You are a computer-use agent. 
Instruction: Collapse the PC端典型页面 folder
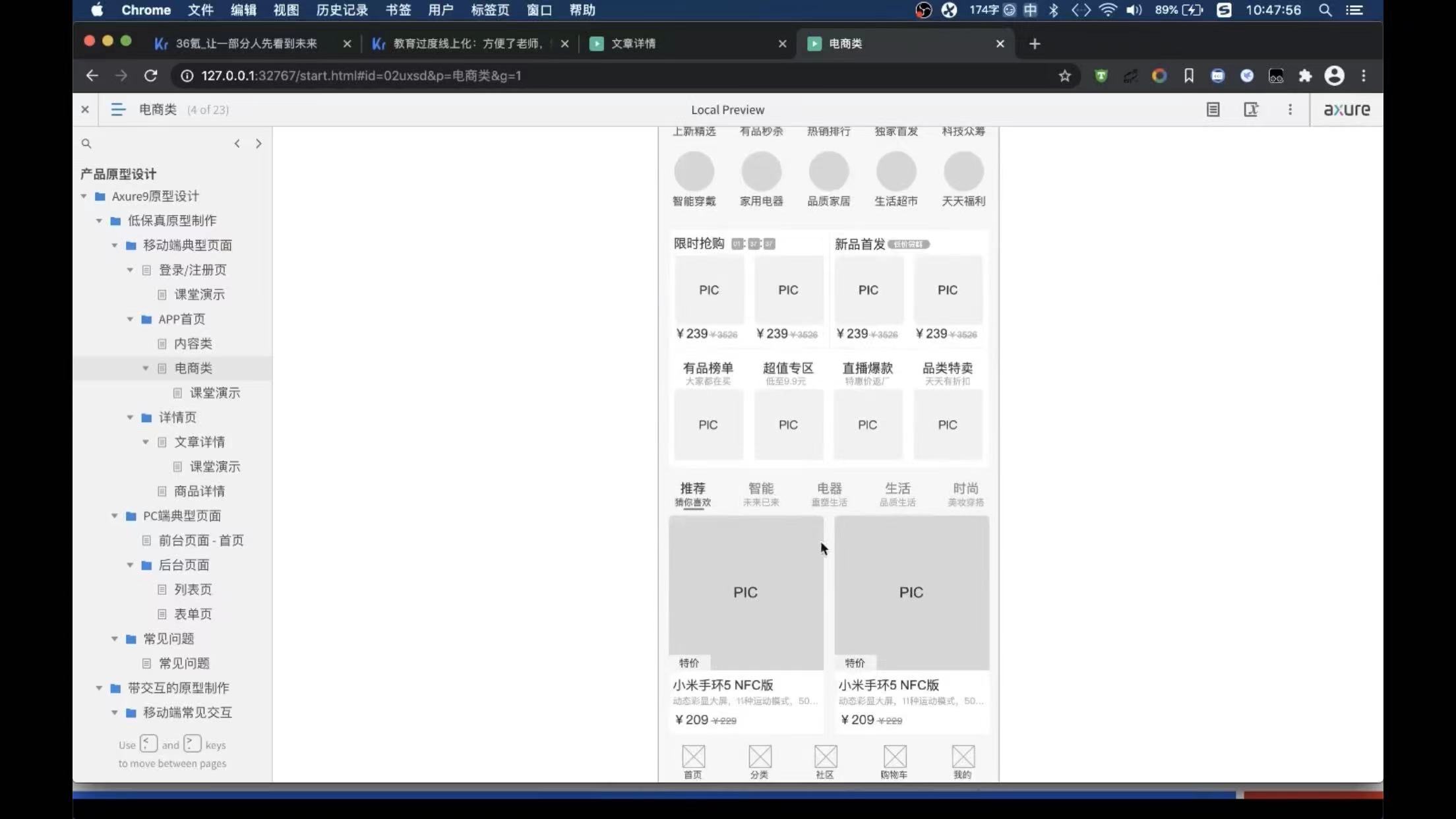pyautogui.click(x=115, y=516)
